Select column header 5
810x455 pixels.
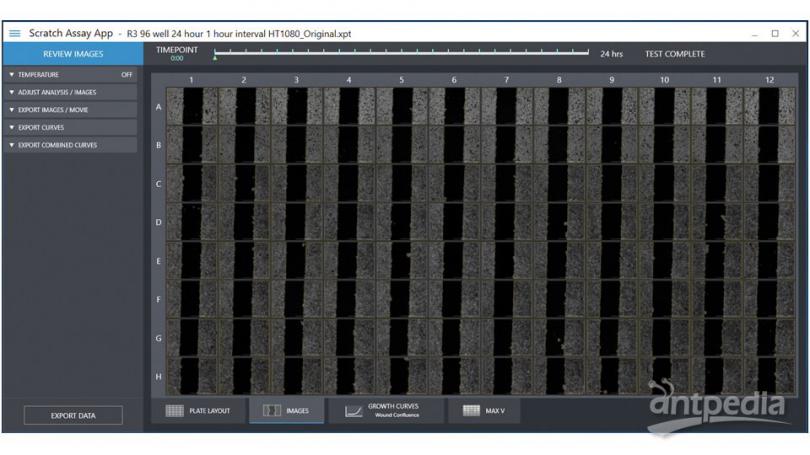(x=401, y=80)
